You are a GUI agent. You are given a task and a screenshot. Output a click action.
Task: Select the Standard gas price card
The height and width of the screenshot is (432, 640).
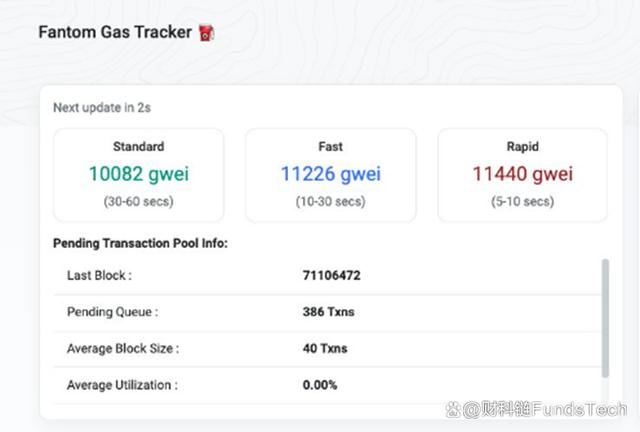point(138,175)
